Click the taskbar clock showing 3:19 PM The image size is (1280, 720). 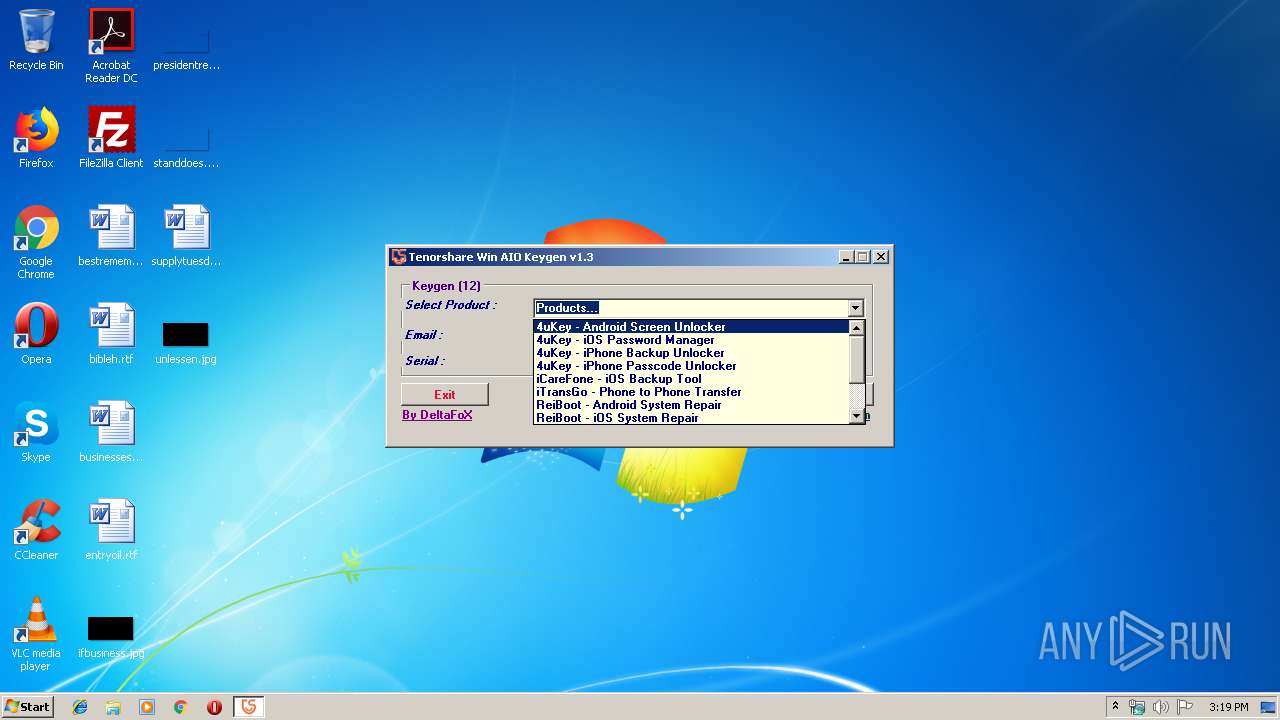click(1228, 707)
